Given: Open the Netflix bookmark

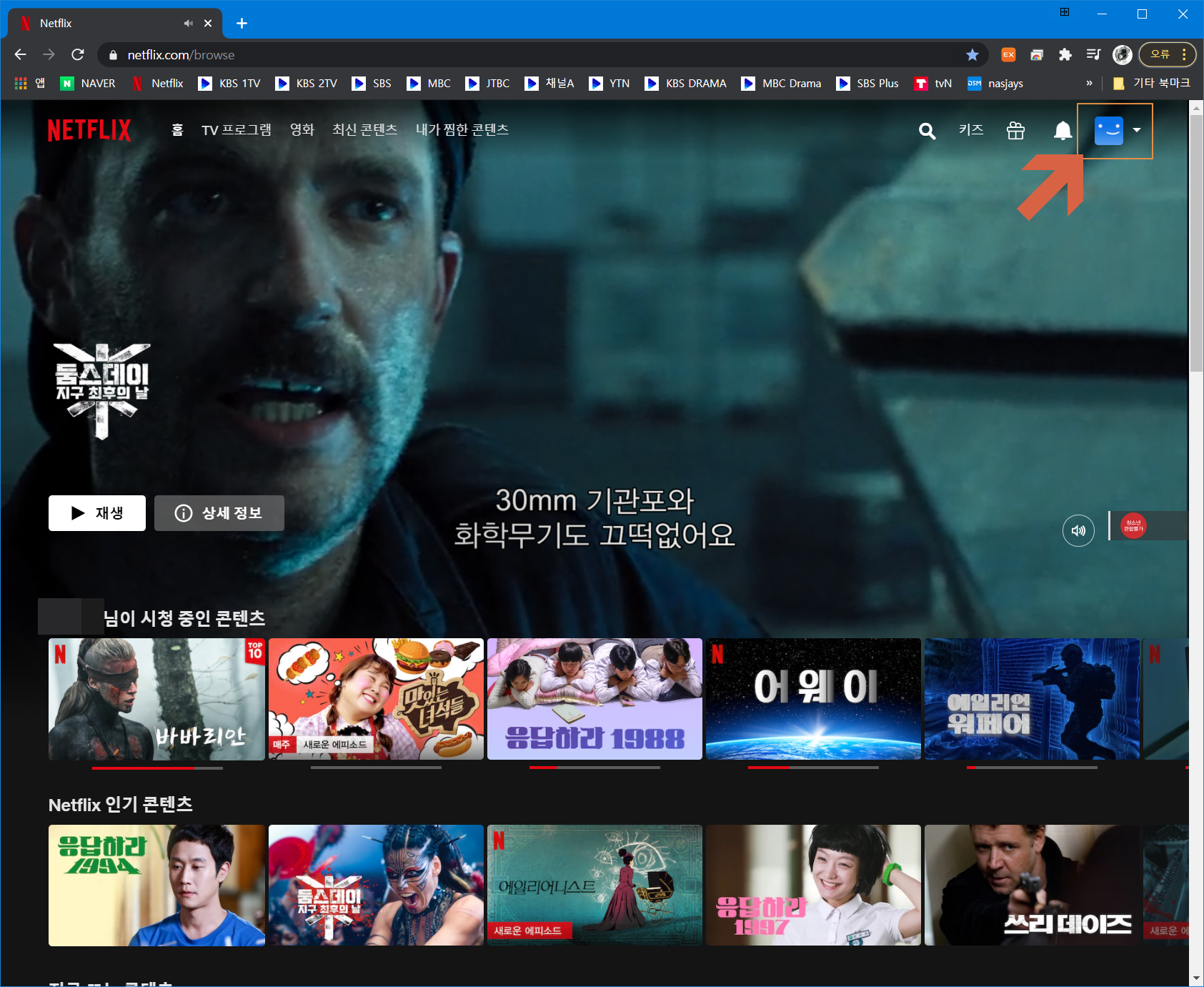Looking at the screenshot, I should pyautogui.click(x=158, y=84).
